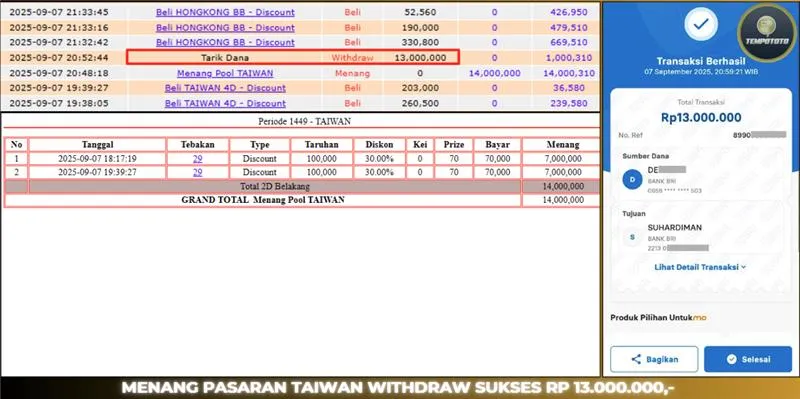Click the S avatar beside SUHARDIMAN
Screen dimensions: 800x399
(x=632, y=237)
